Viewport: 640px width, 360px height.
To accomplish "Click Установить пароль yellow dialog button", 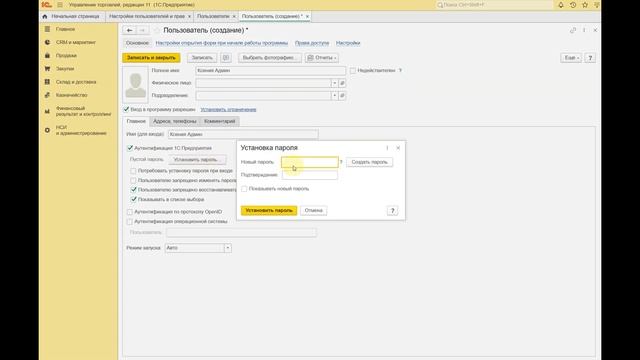I will click(269, 211).
